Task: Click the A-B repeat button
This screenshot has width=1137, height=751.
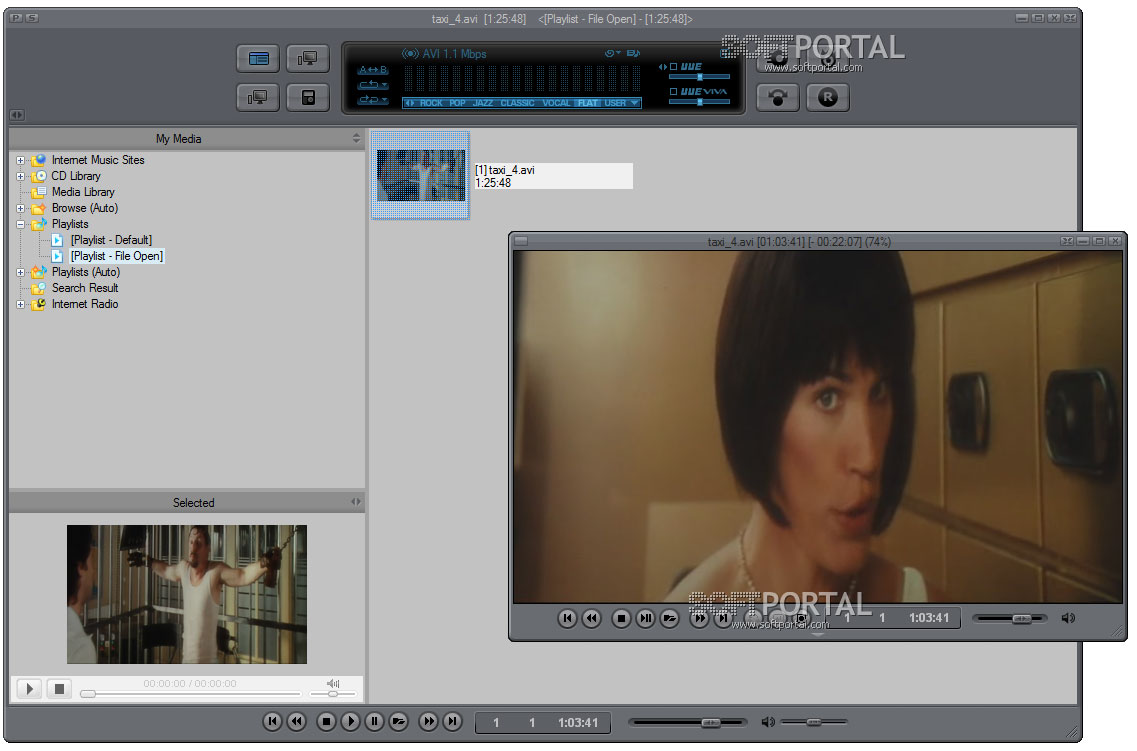Action: (373, 70)
